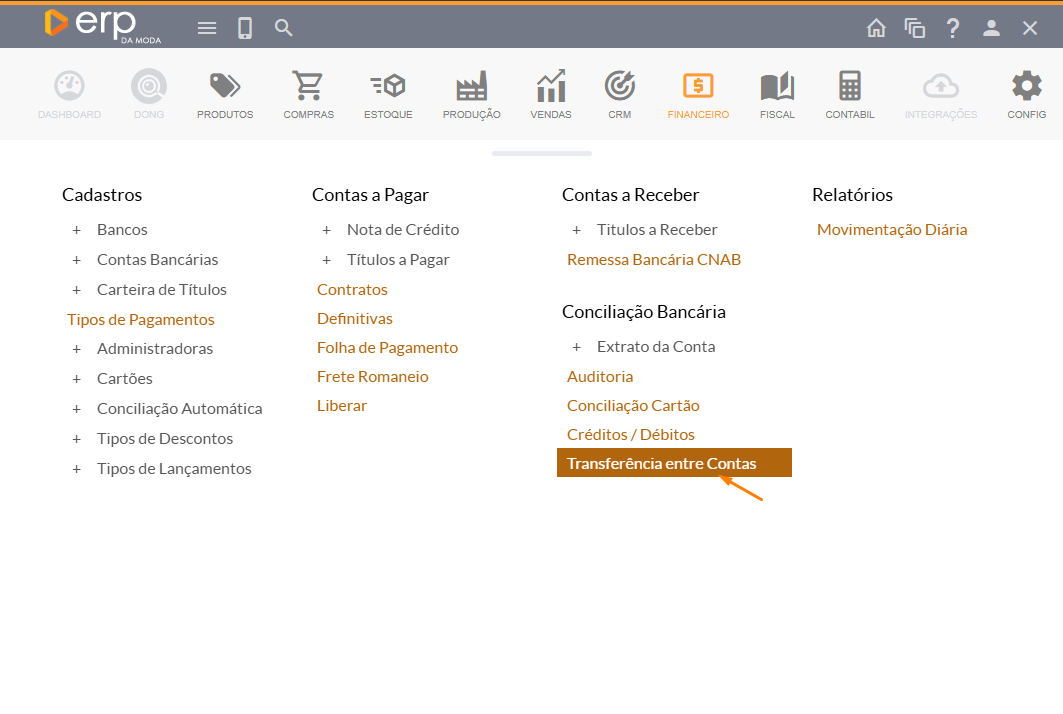
Task: Open the Contábil calculator module
Action: (850, 87)
